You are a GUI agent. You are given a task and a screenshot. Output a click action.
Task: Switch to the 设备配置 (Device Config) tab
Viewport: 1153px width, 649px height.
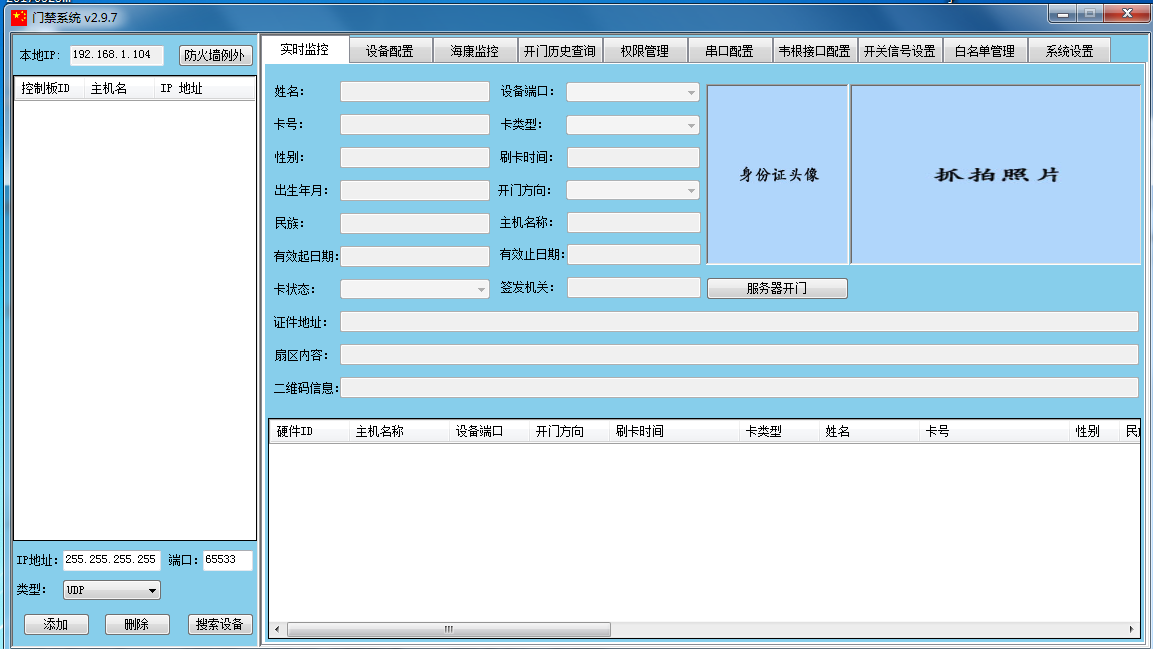[390, 49]
